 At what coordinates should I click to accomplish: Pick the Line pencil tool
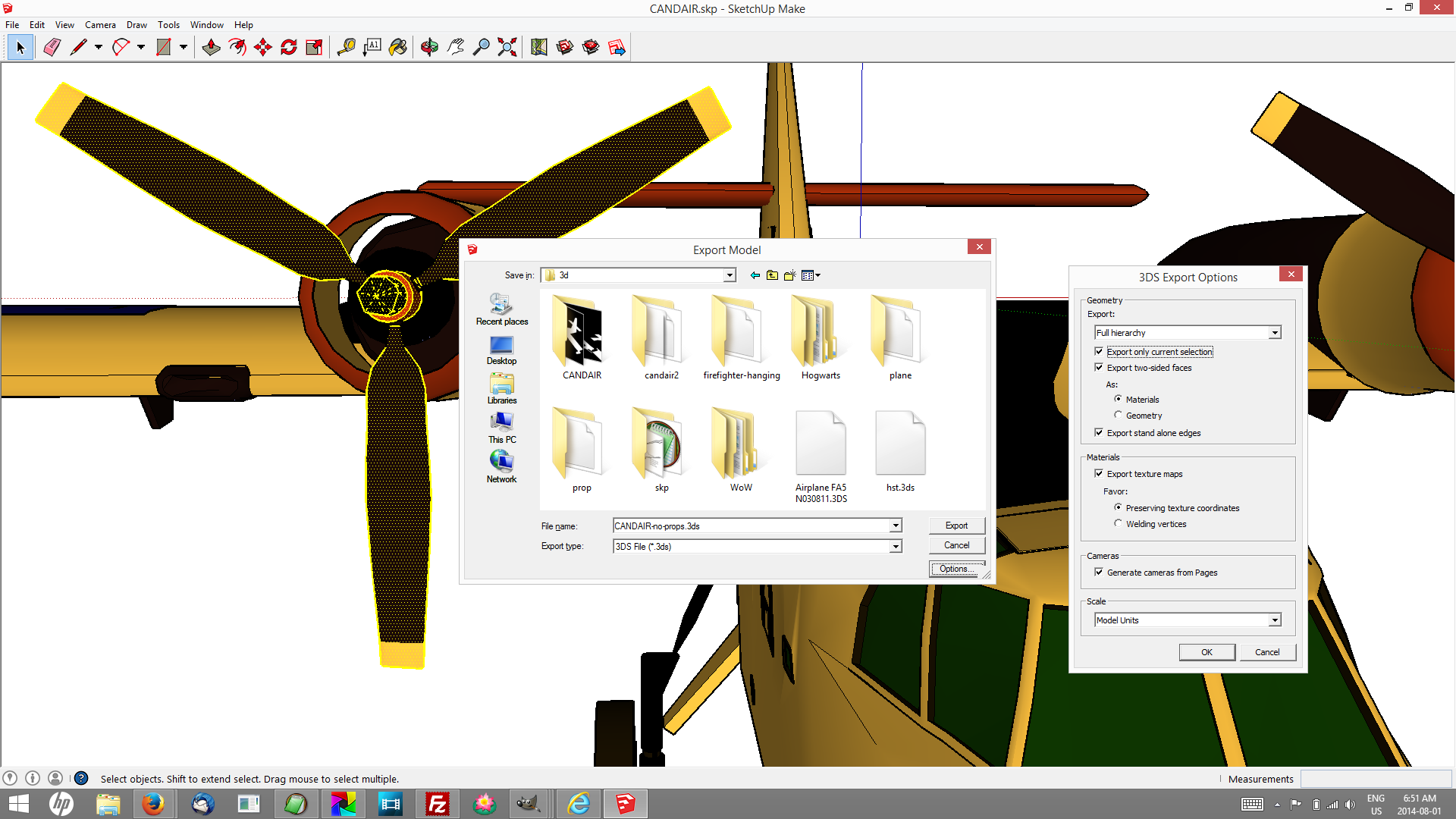[78, 48]
